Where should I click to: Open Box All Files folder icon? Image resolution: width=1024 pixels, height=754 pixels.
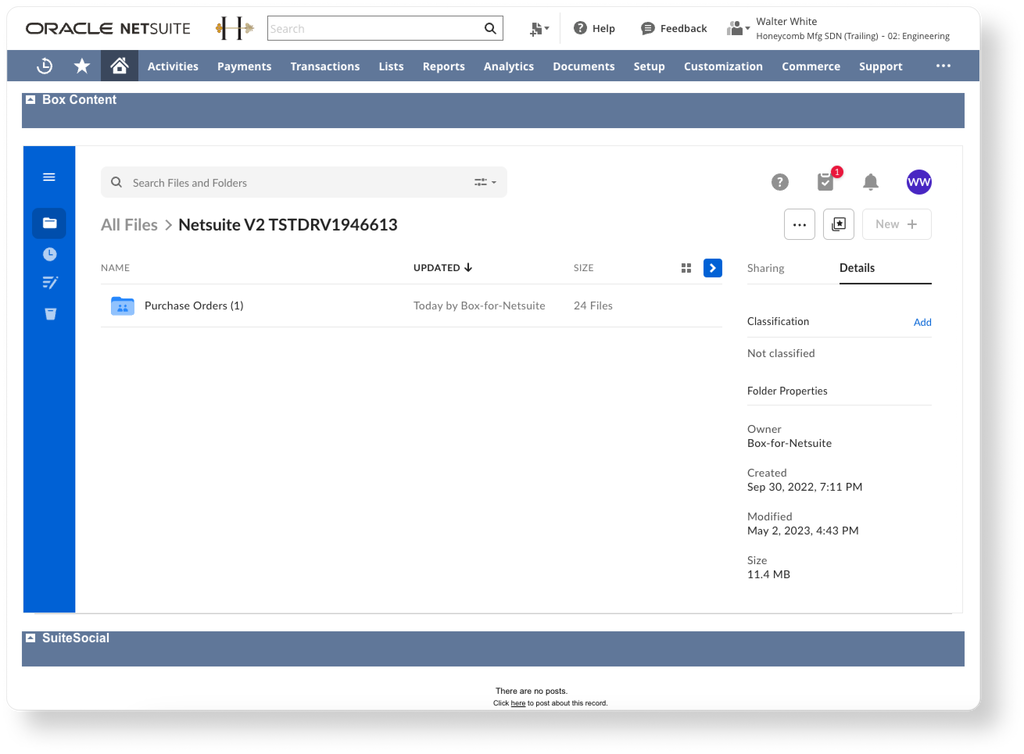(x=49, y=223)
